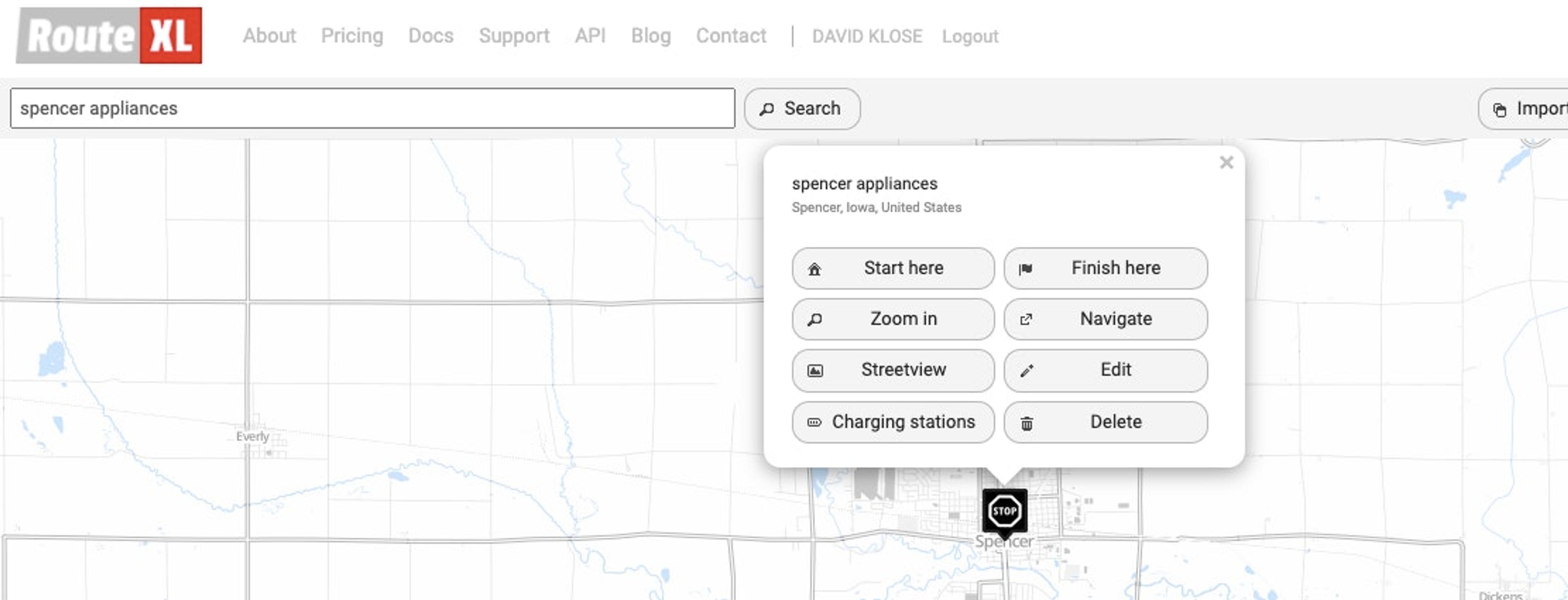Open the API page
1568x600 pixels.
(590, 36)
